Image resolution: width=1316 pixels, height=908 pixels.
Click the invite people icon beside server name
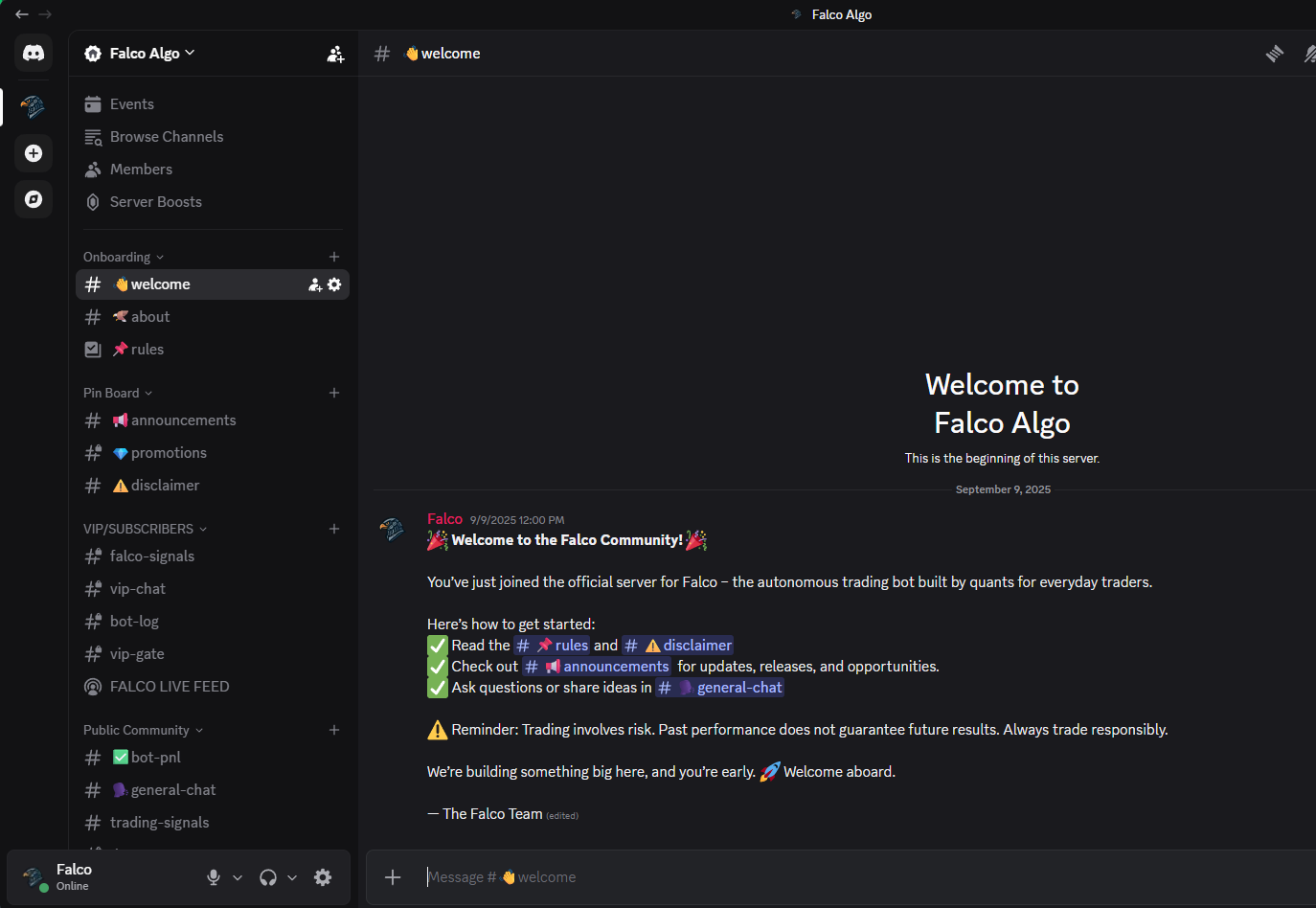[335, 54]
